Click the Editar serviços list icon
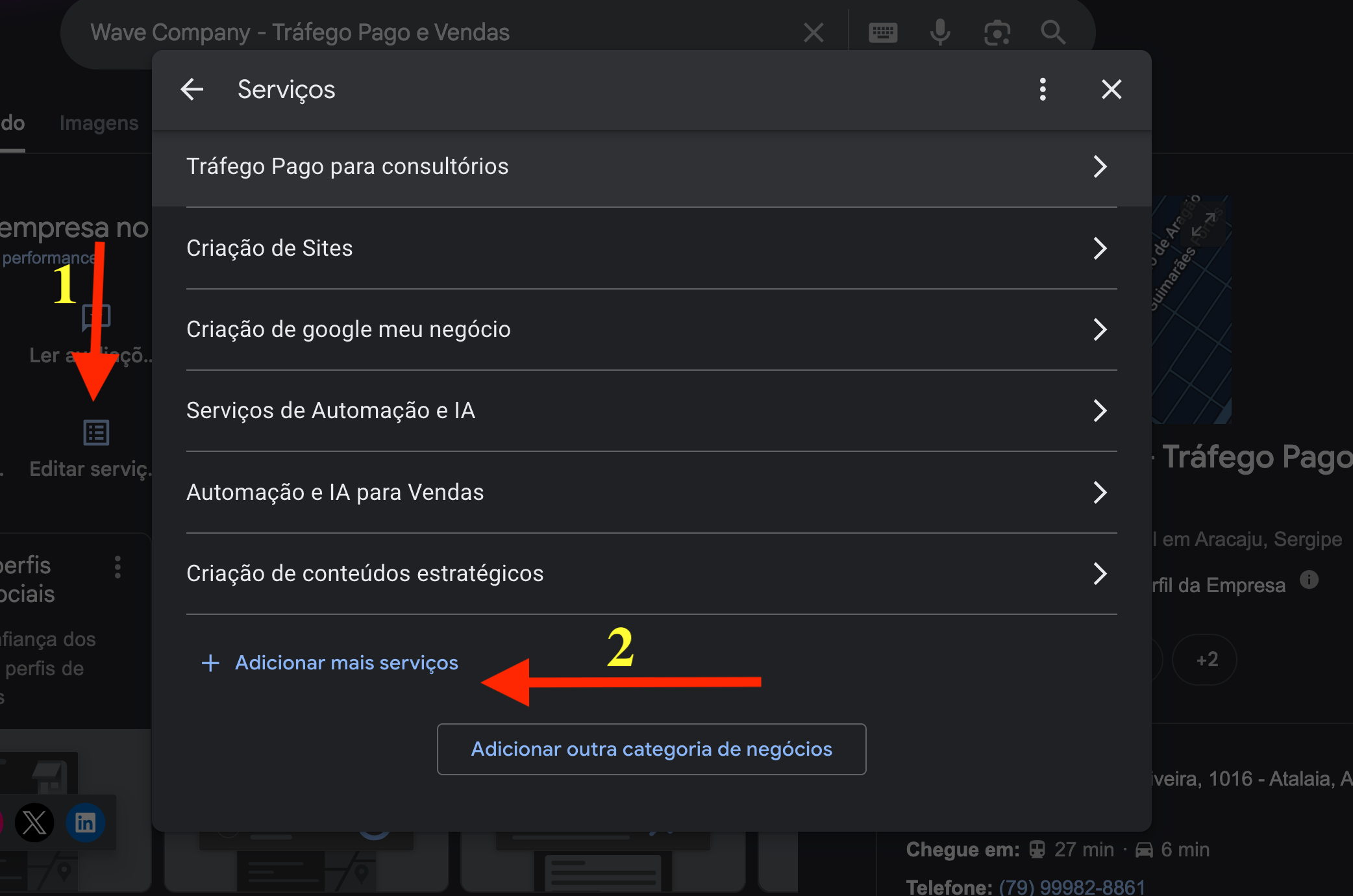 click(x=96, y=432)
